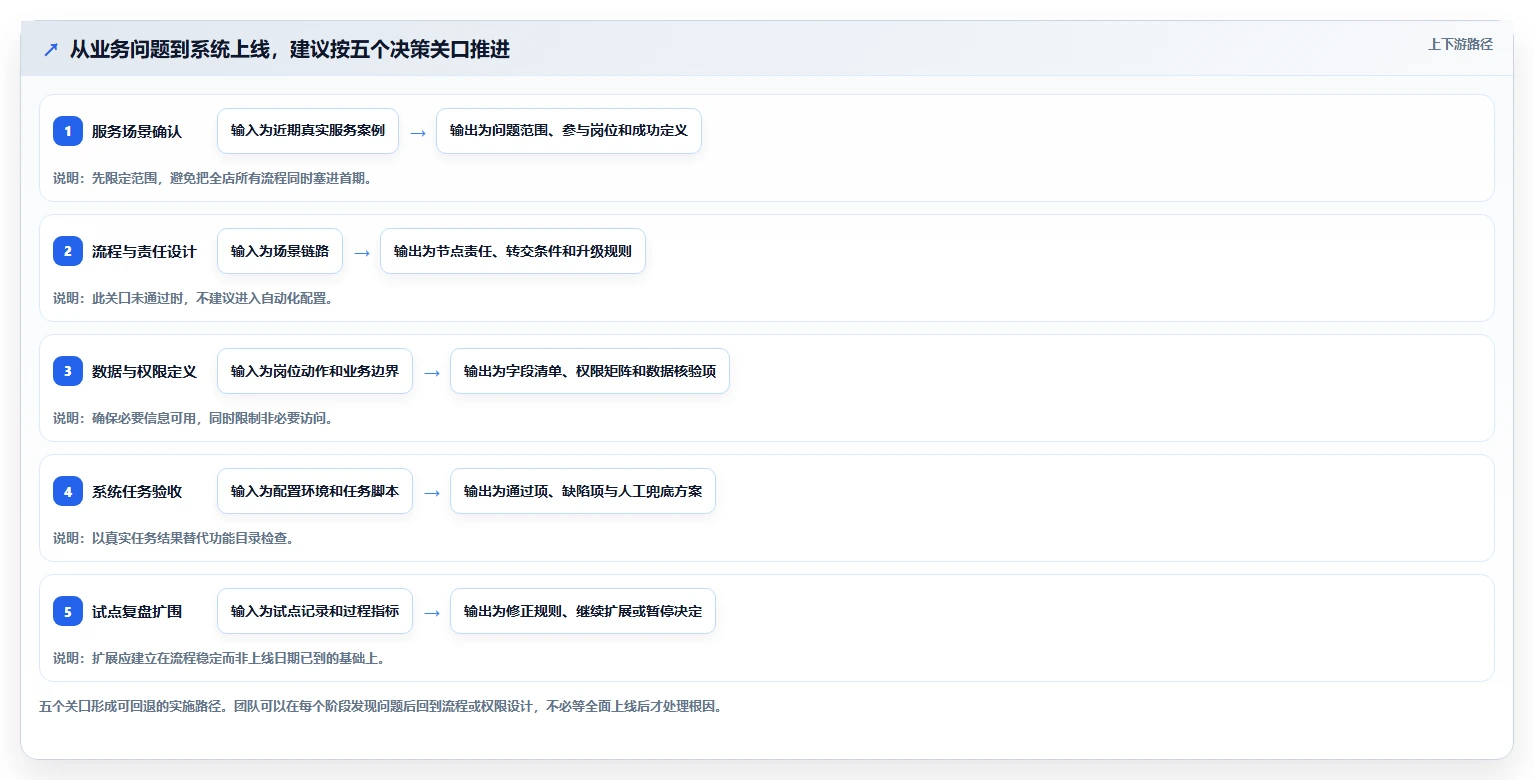This screenshot has width=1534, height=780.
Task: Click the 输出为修正规则、继续扩展或暂停决定 box
Action: [x=583, y=611]
